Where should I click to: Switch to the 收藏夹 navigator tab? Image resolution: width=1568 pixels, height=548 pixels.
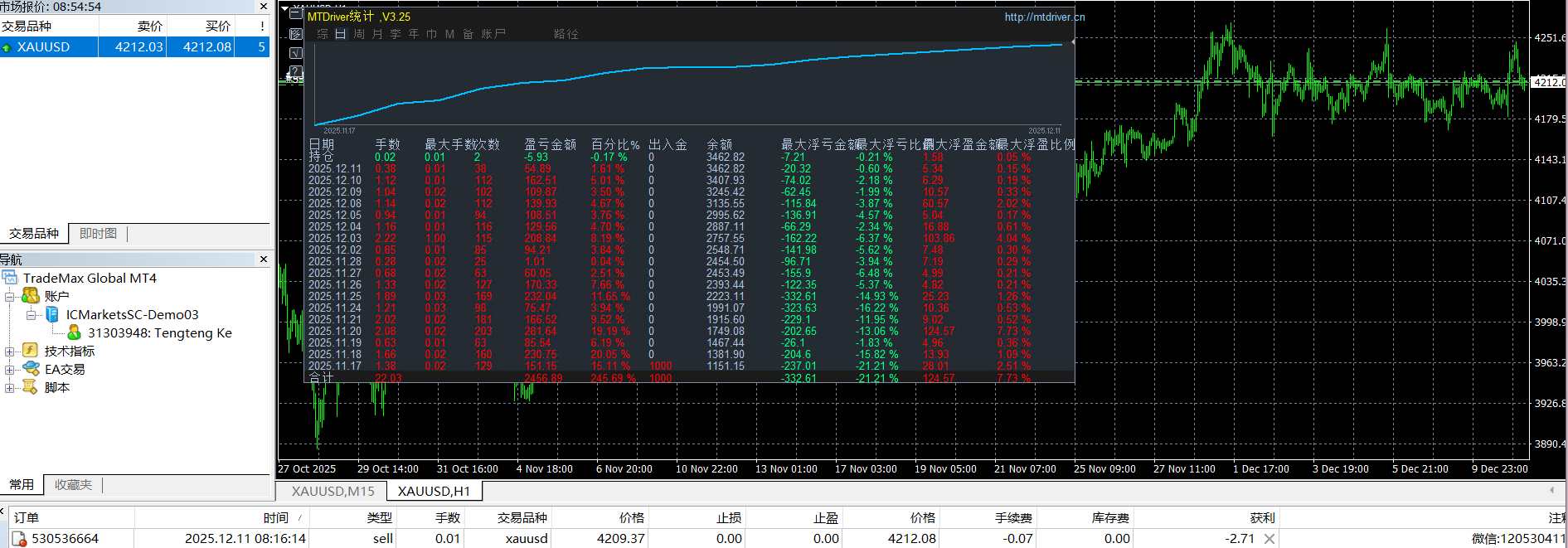73,485
